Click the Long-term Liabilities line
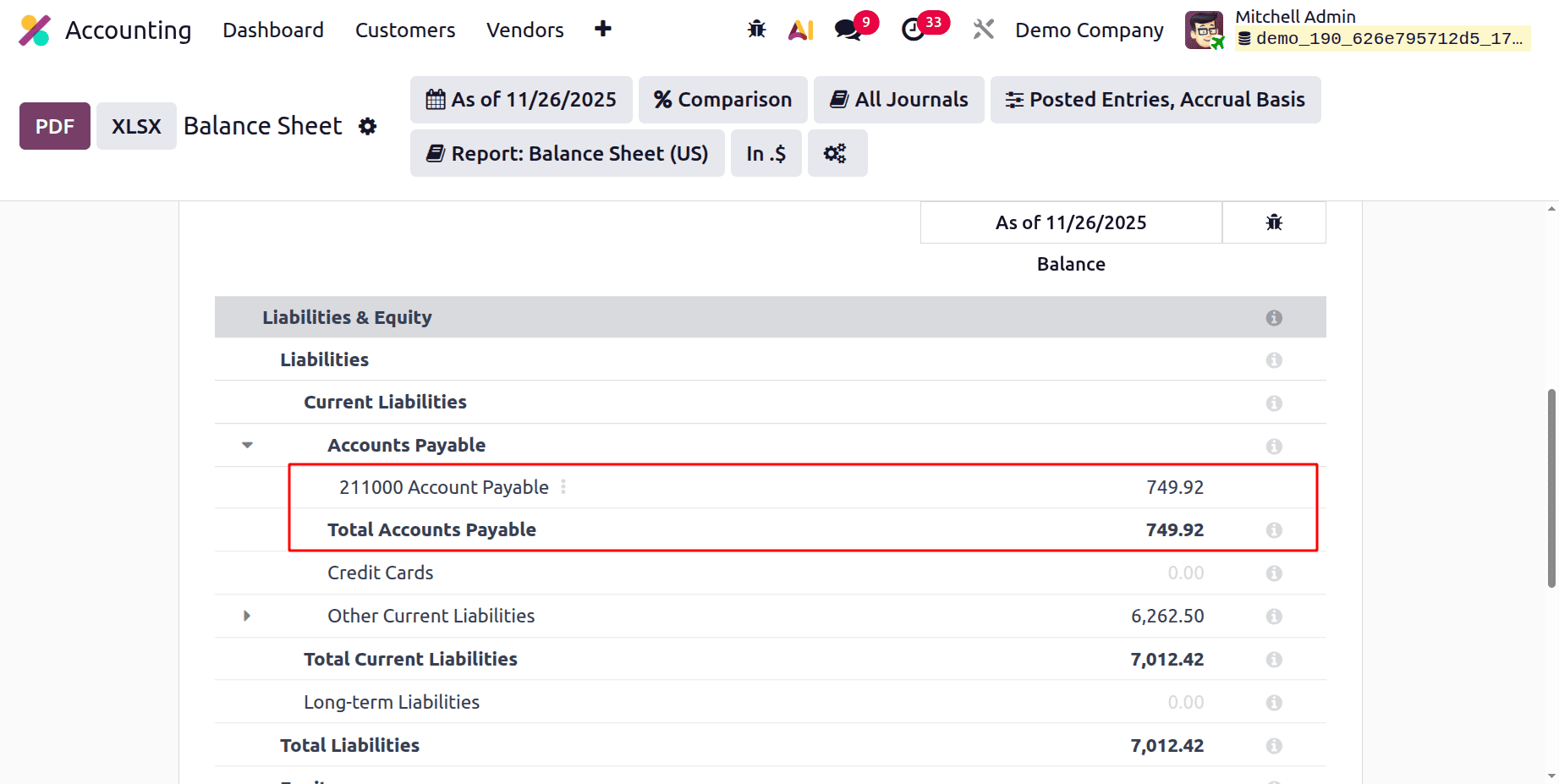This screenshot has height=784, width=1559. pos(770,702)
